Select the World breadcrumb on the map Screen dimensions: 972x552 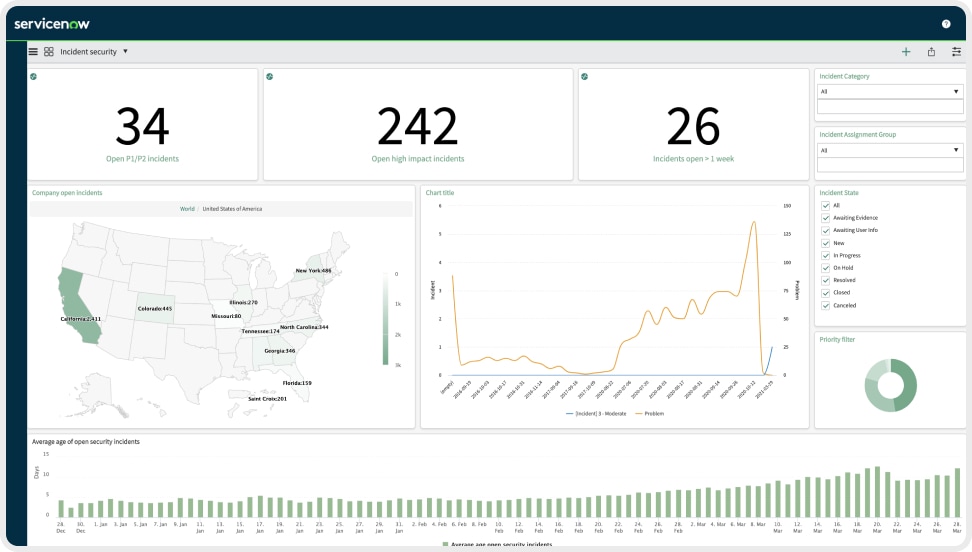187,209
